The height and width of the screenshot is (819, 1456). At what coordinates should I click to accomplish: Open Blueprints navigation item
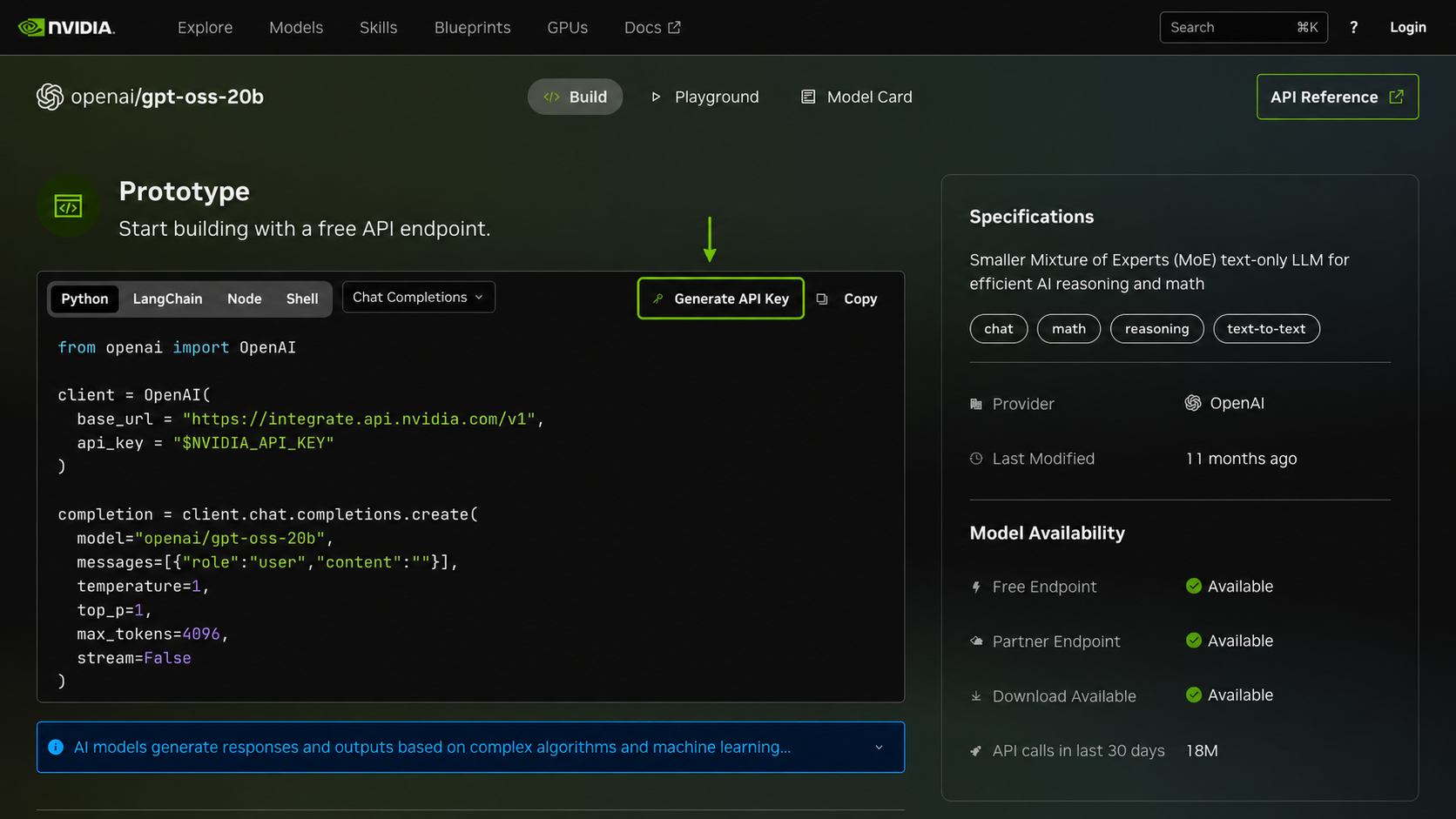[x=473, y=28]
